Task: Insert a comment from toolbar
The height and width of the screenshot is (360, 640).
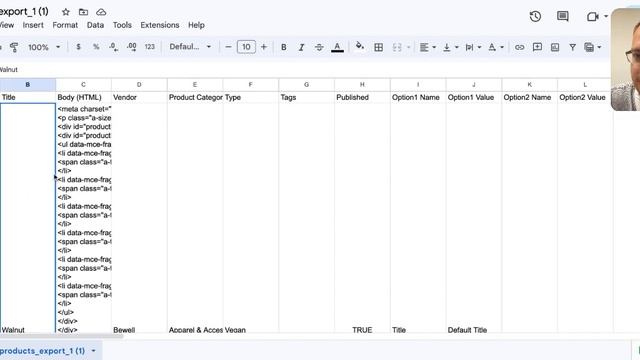Action: (x=537, y=47)
